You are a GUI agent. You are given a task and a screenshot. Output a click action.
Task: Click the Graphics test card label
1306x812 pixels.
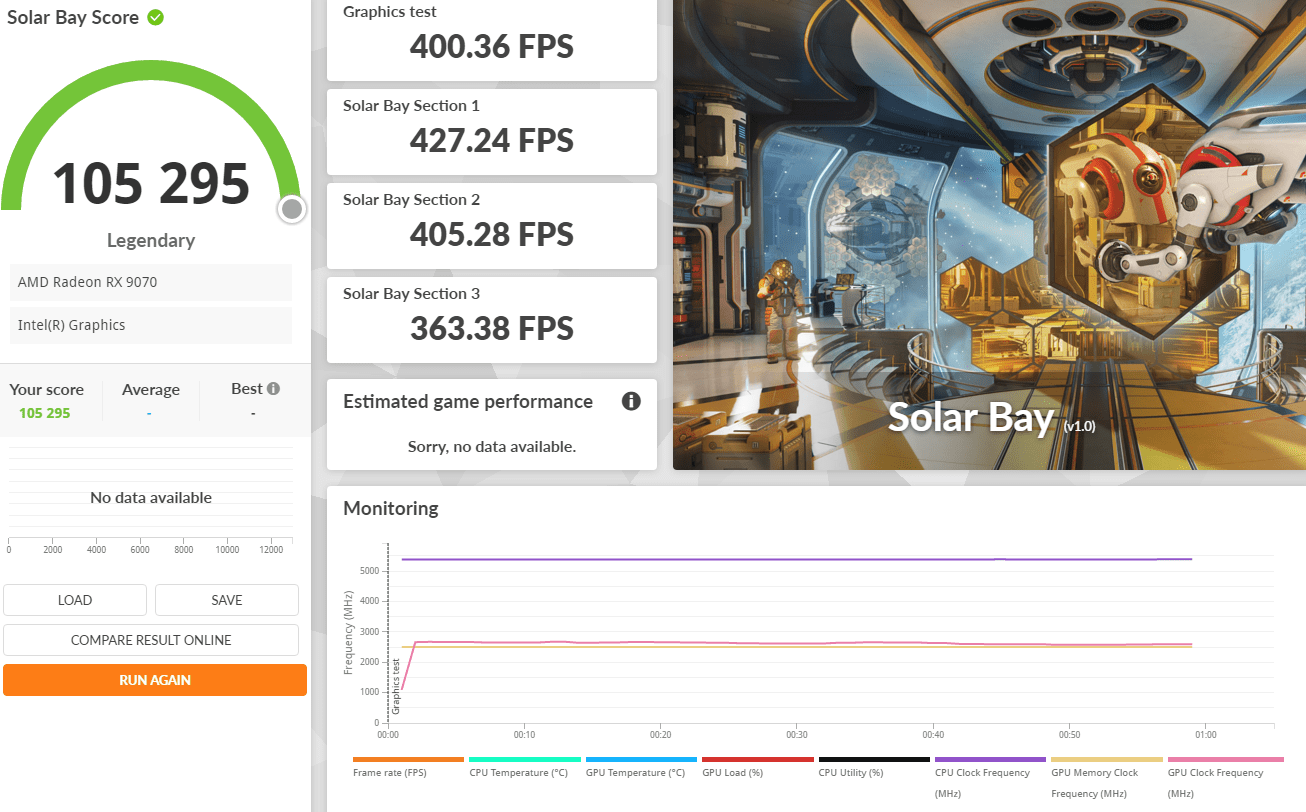(390, 12)
